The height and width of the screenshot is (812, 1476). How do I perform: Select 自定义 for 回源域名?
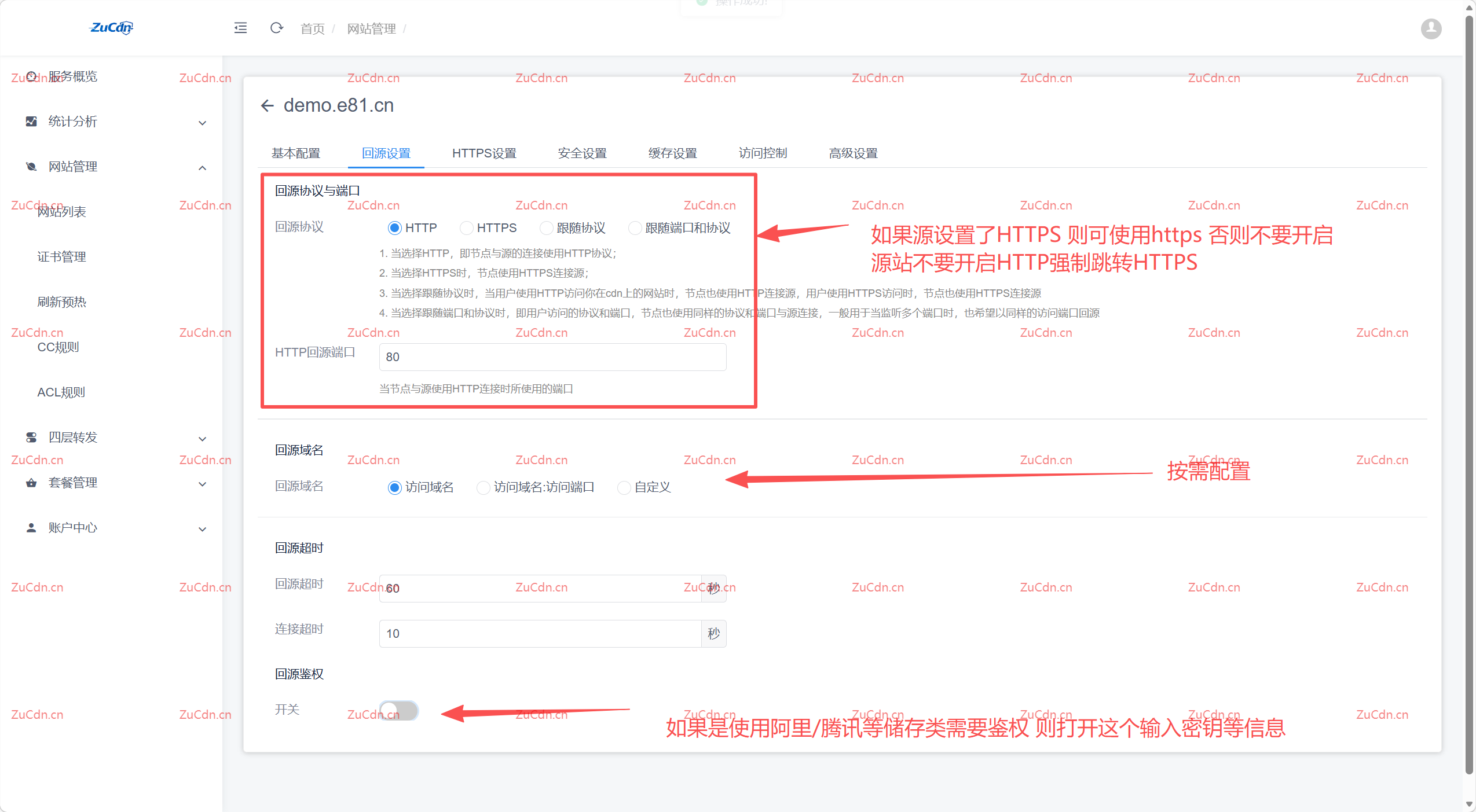(624, 487)
